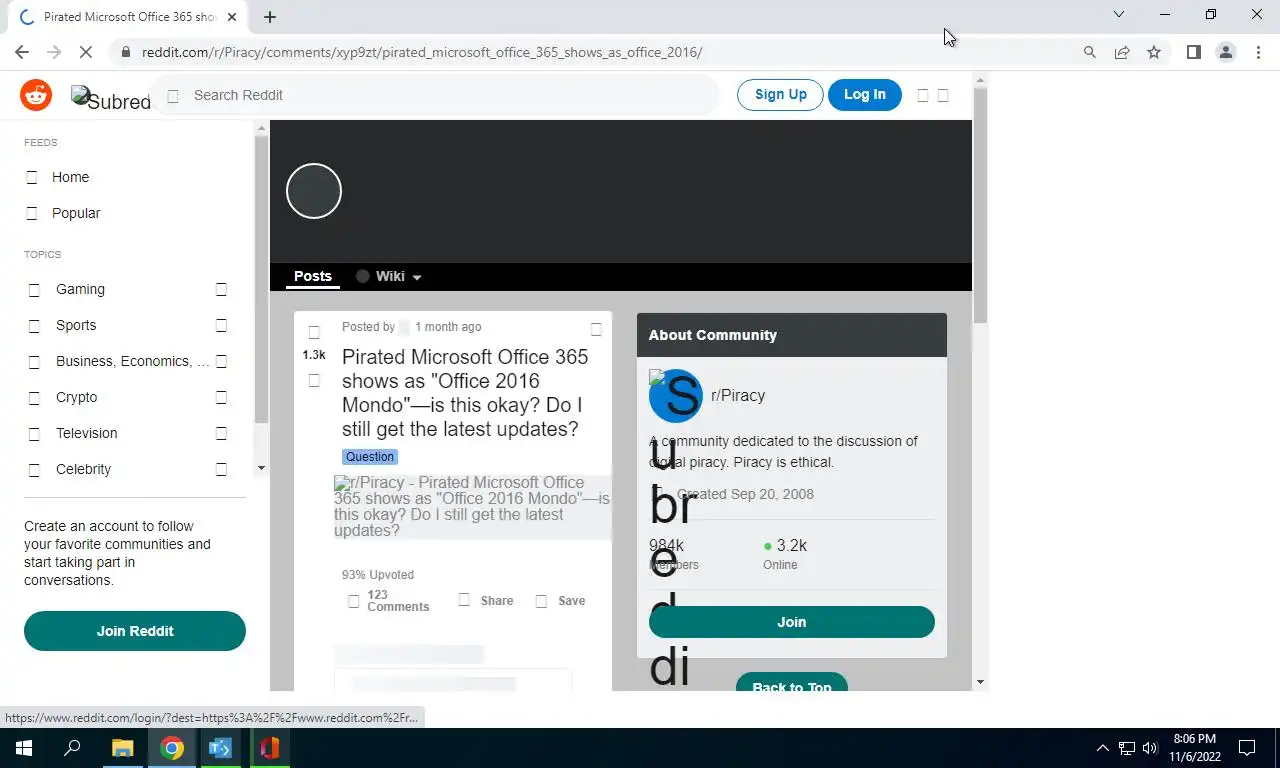Share this page from address bar

1122,52
